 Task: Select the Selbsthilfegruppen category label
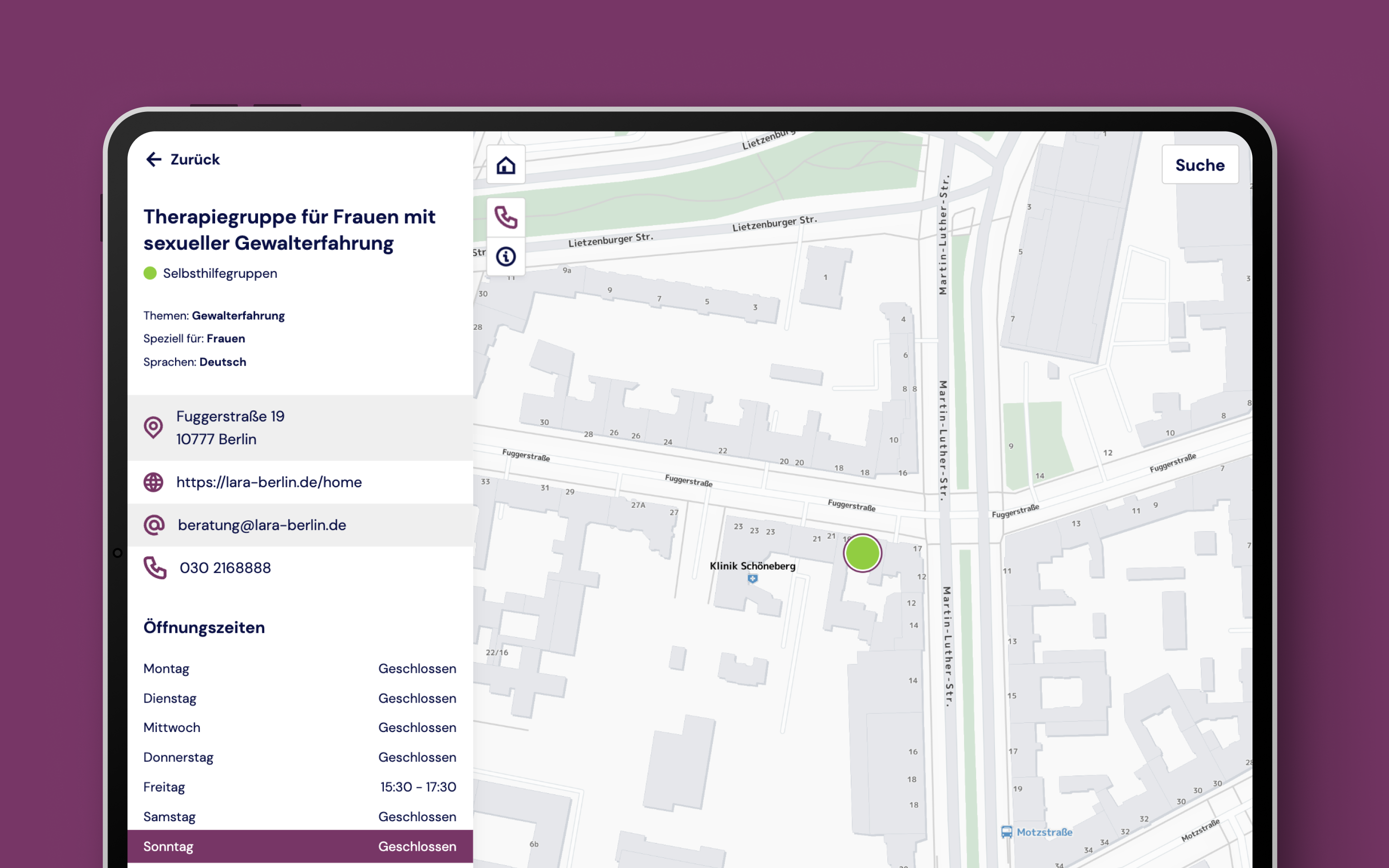pyautogui.click(x=220, y=273)
